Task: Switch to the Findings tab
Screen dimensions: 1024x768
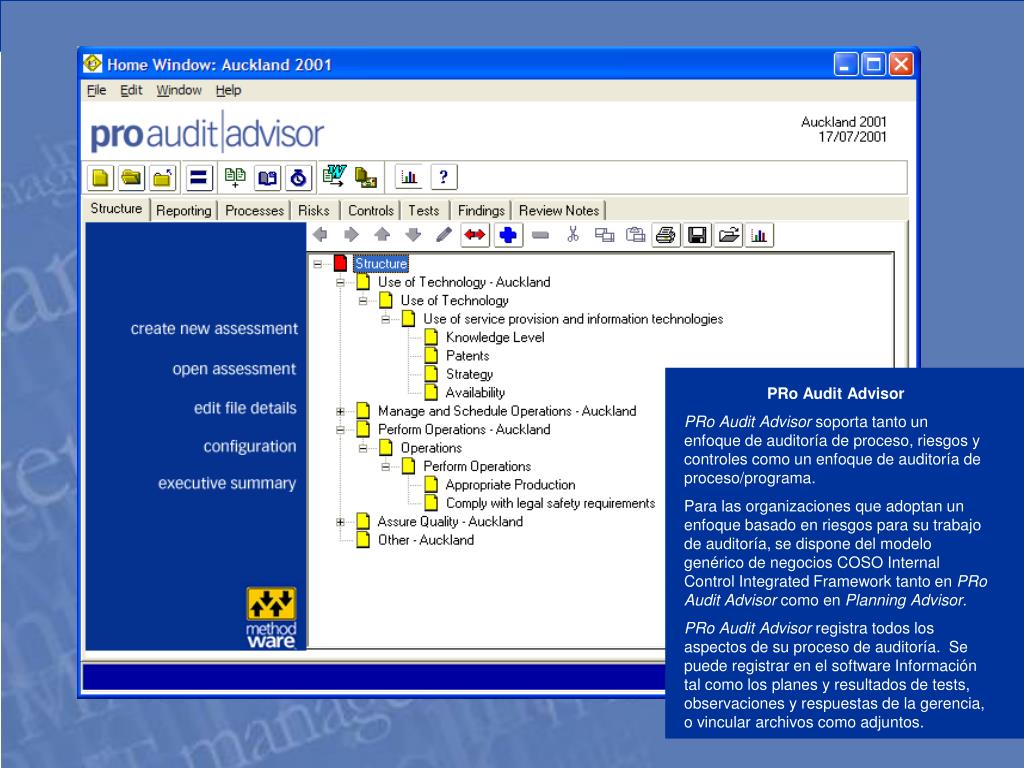Action: click(481, 210)
